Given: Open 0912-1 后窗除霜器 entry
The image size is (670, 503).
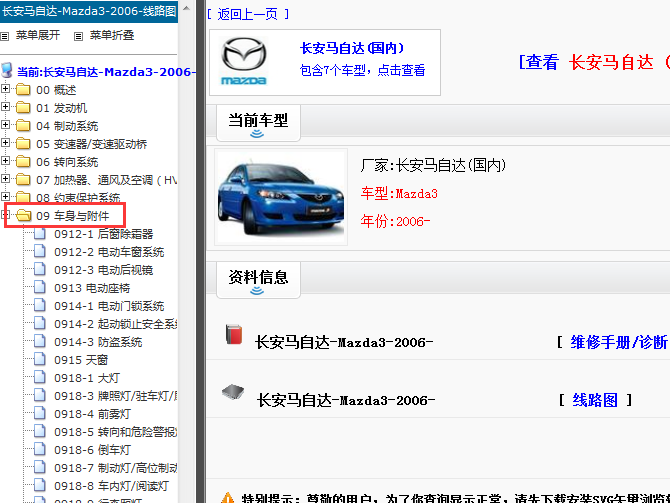Looking at the screenshot, I should pyautogui.click(x=104, y=234).
